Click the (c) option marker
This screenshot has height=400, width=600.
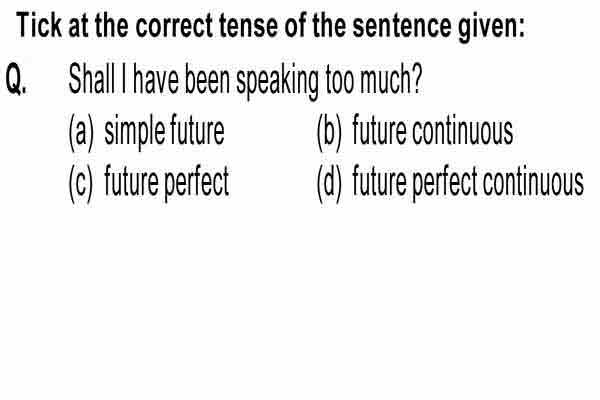[x=81, y=183]
